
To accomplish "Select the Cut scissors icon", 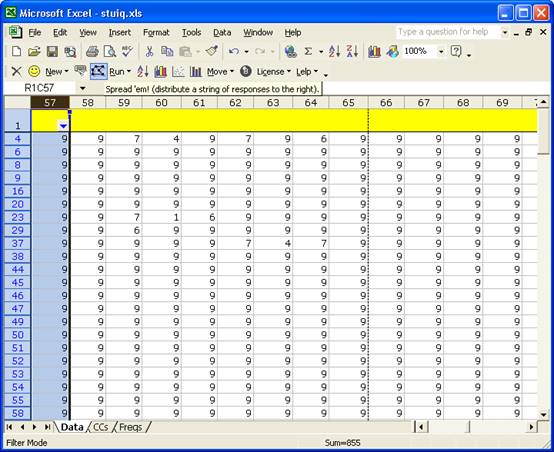I will click(x=149, y=52).
